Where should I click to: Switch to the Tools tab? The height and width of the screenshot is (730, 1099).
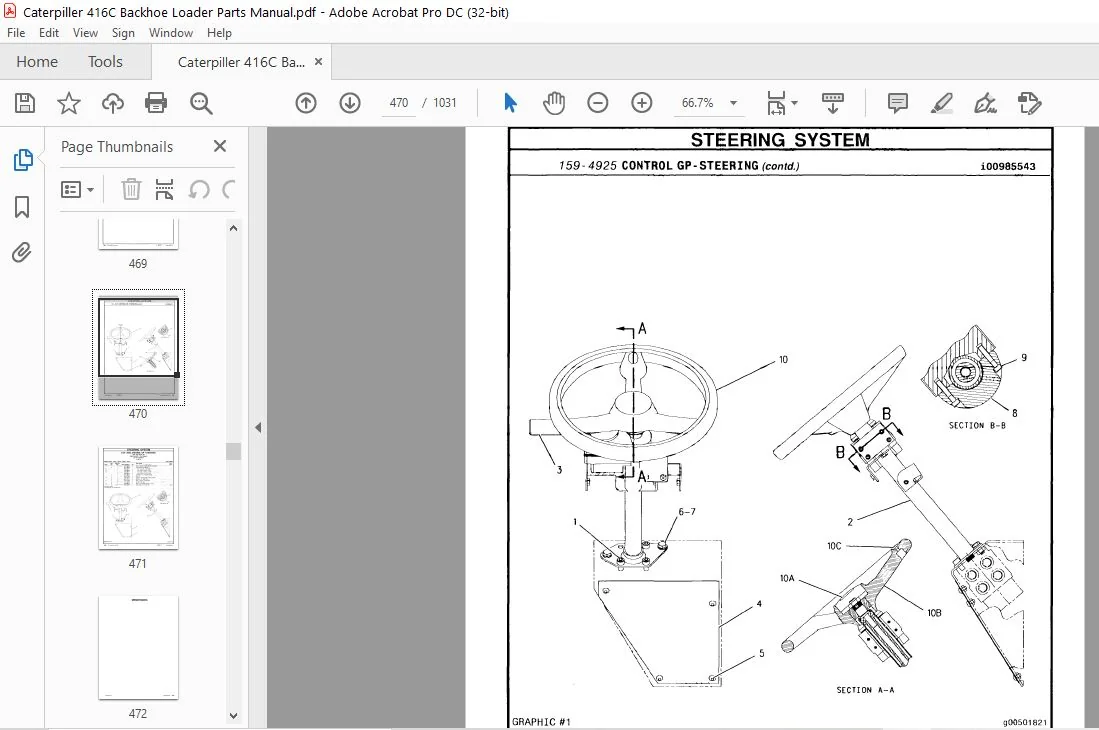(105, 62)
